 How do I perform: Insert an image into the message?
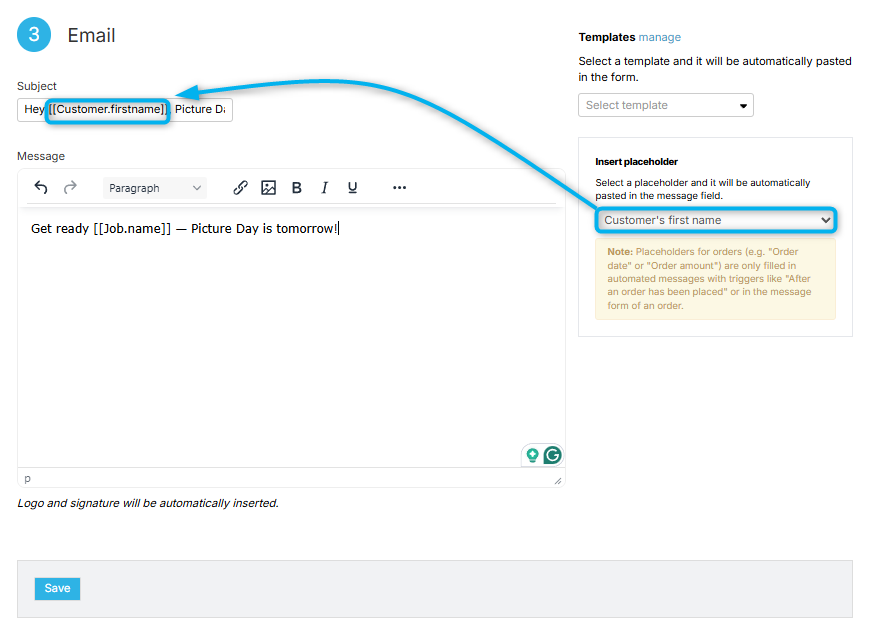(269, 188)
